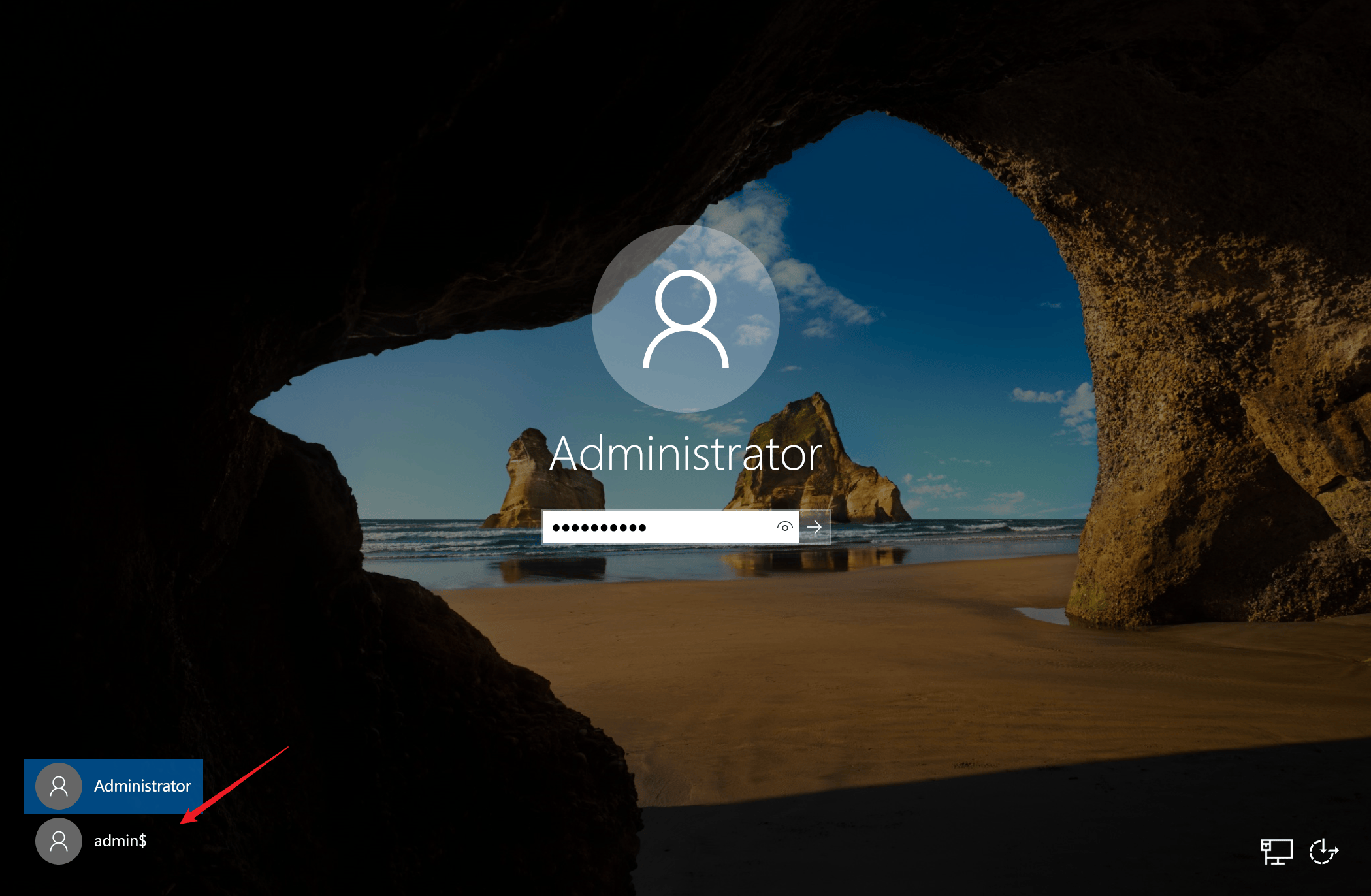Click the red arrow annotation pointing to admin$
1371x896 pixels.
tap(235, 784)
